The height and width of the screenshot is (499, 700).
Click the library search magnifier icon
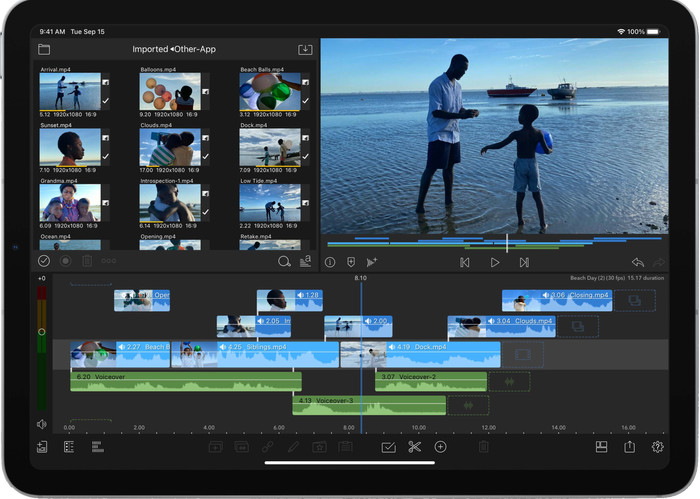pyautogui.click(x=284, y=261)
